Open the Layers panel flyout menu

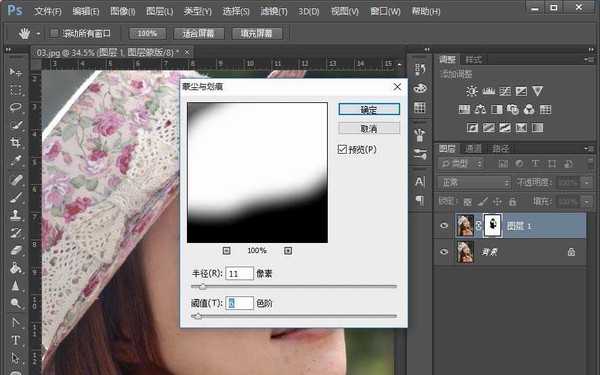point(589,148)
